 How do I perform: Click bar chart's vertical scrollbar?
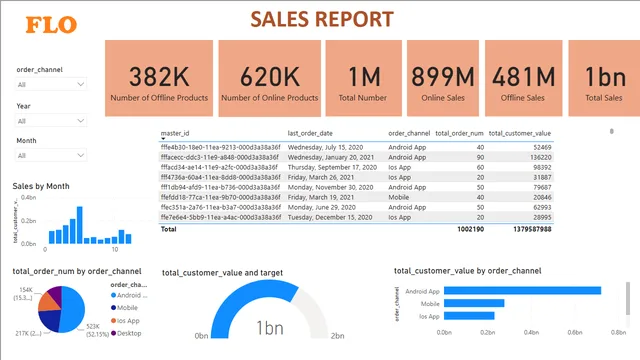point(628,298)
